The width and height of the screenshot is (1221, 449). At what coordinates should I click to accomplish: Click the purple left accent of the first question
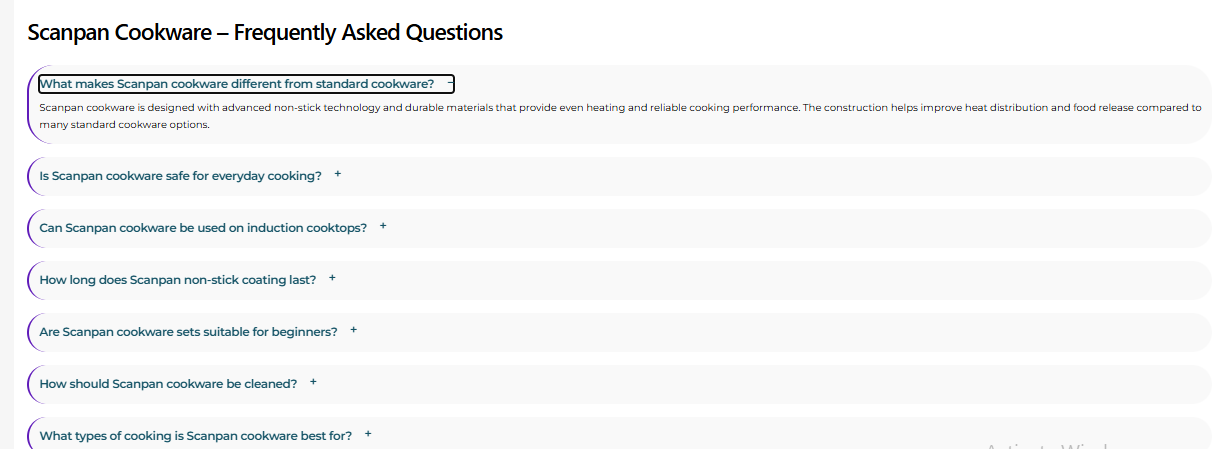point(29,105)
